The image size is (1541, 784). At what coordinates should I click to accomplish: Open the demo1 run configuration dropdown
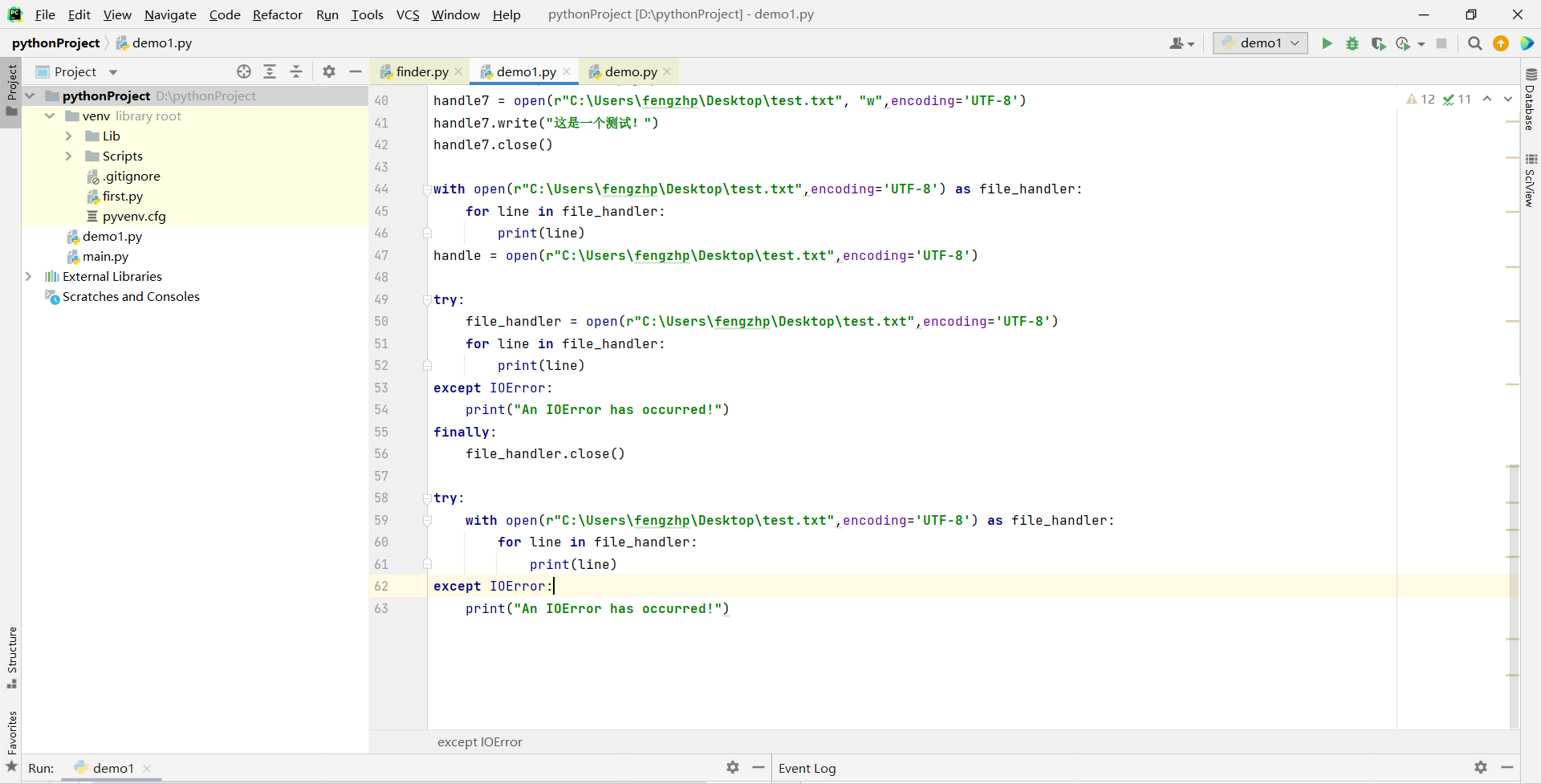tap(1260, 43)
